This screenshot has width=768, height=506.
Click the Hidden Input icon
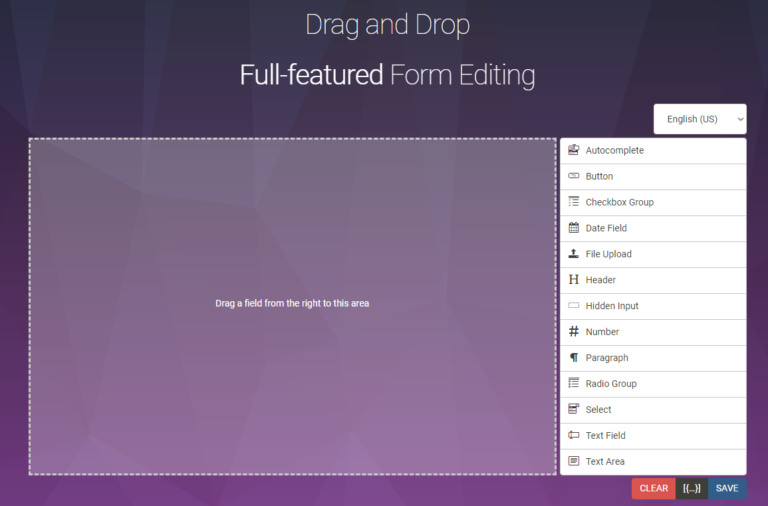pos(574,306)
